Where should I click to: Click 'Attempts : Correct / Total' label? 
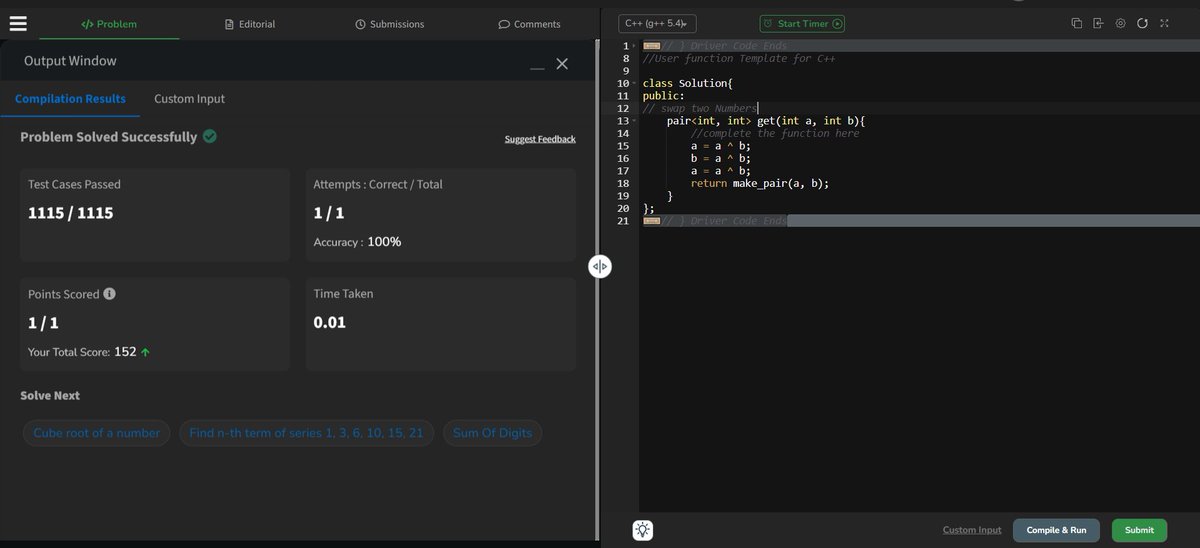[x=378, y=184]
